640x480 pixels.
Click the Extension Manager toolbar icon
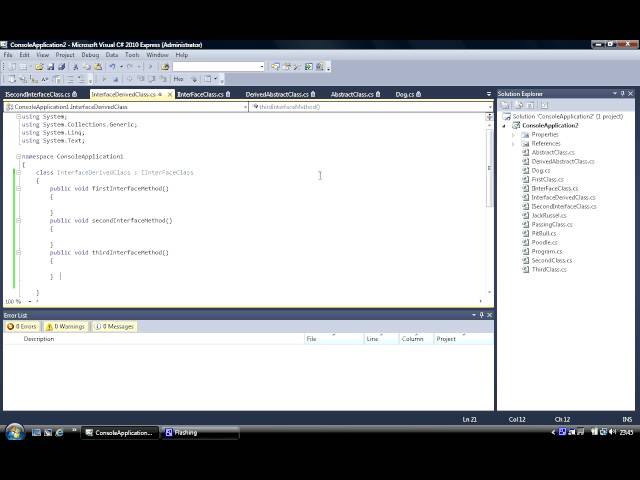click(x=320, y=67)
